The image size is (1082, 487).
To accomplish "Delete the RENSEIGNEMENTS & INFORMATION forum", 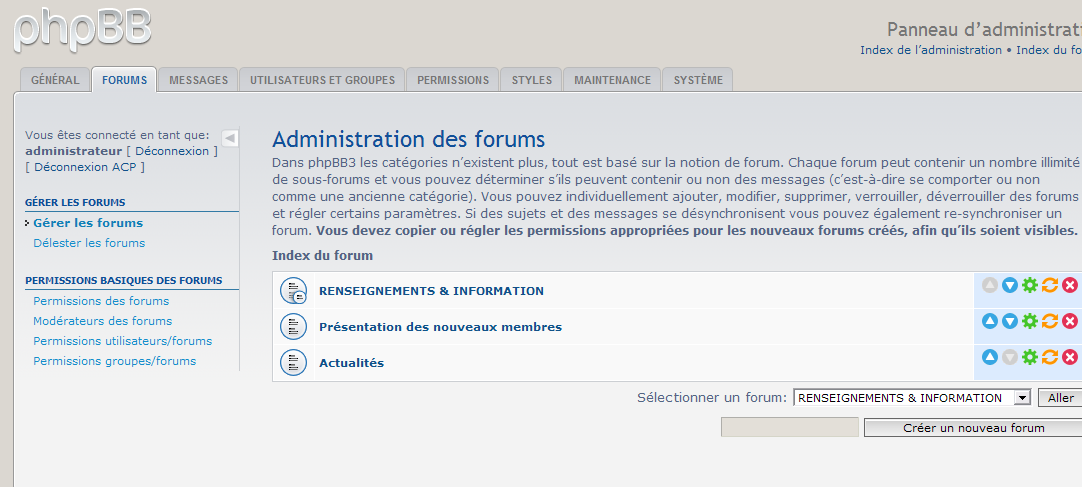I will click(x=1070, y=286).
